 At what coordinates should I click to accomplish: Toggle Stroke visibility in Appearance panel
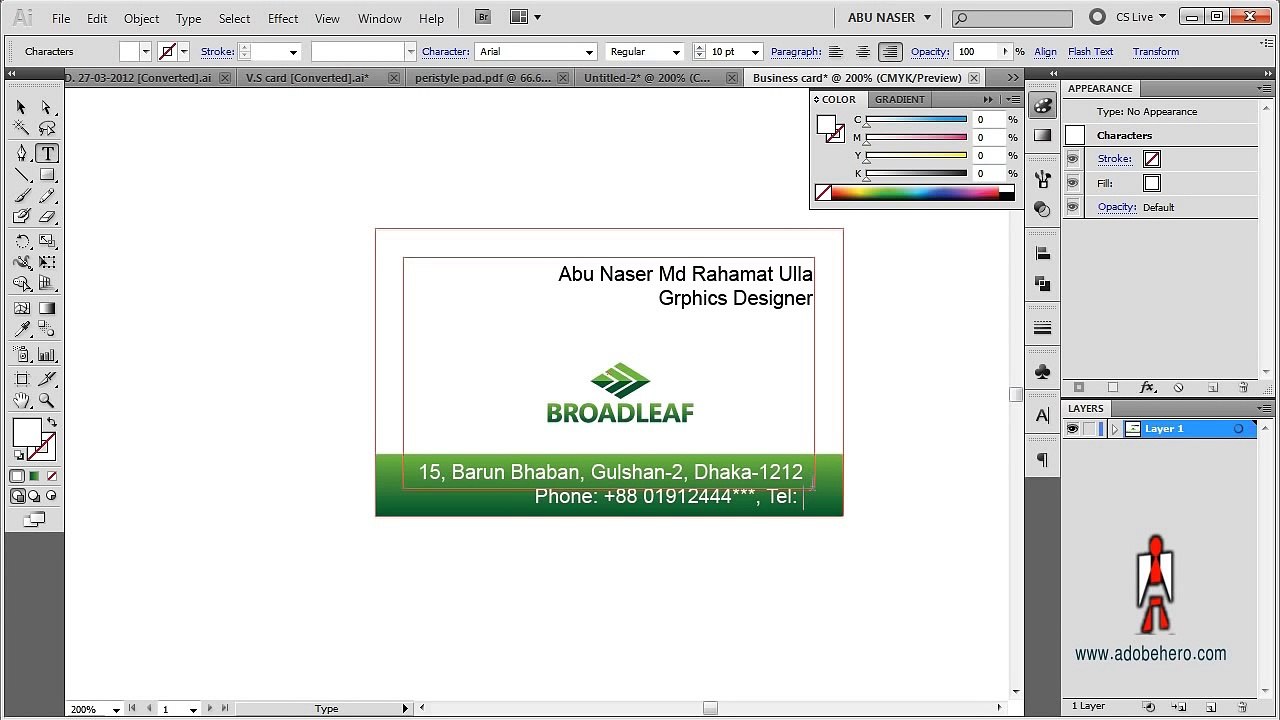[x=1072, y=159]
